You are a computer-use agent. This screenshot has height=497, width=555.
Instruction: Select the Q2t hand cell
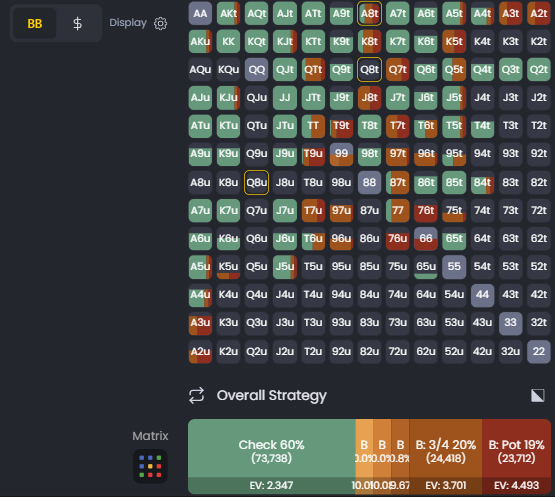pos(539,69)
